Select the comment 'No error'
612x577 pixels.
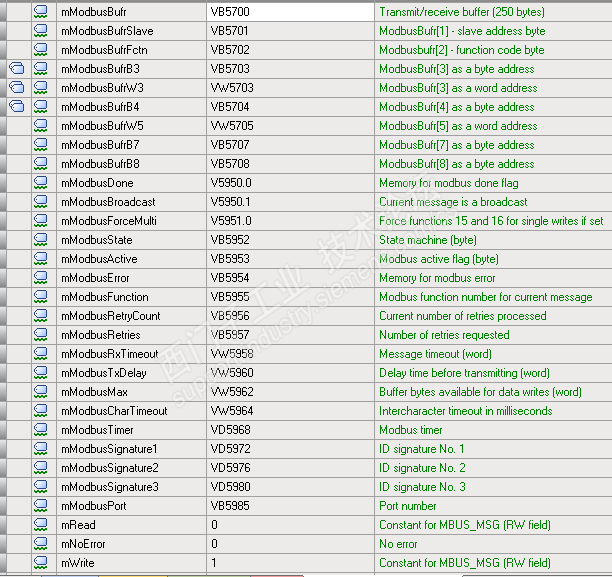[398, 544]
